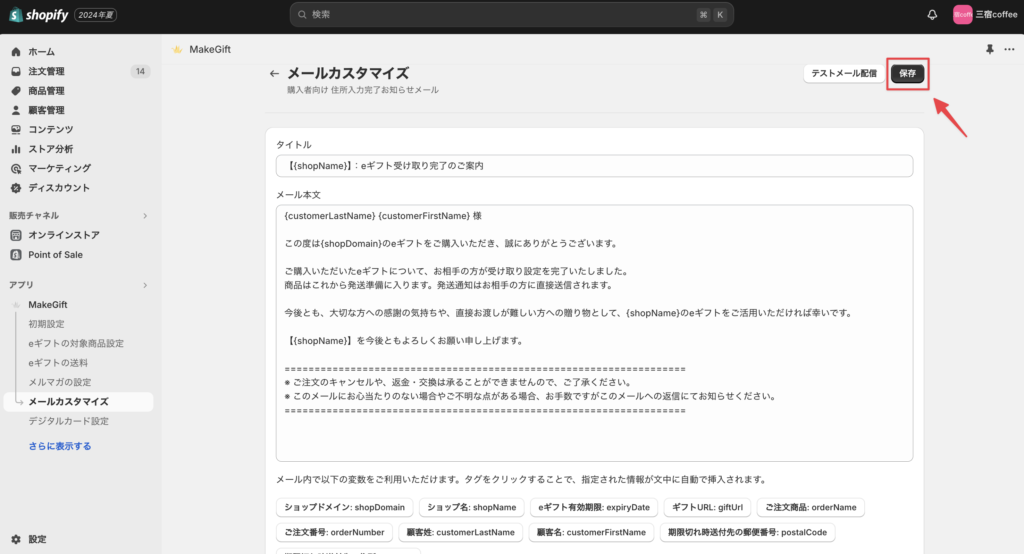The height and width of the screenshot is (554, 1024).
Task: Click the さらに表示する link
Action: coord(59,446)
